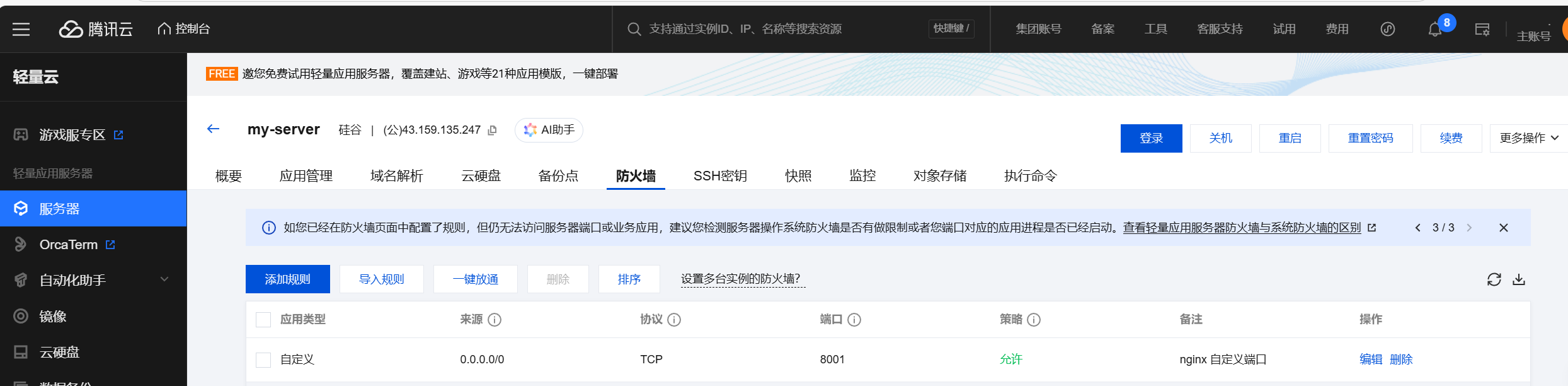Click the 云硬盘 sidebar icon
Image resolution: width=1568 pixels, height=386 pixels.
point(21,353)
